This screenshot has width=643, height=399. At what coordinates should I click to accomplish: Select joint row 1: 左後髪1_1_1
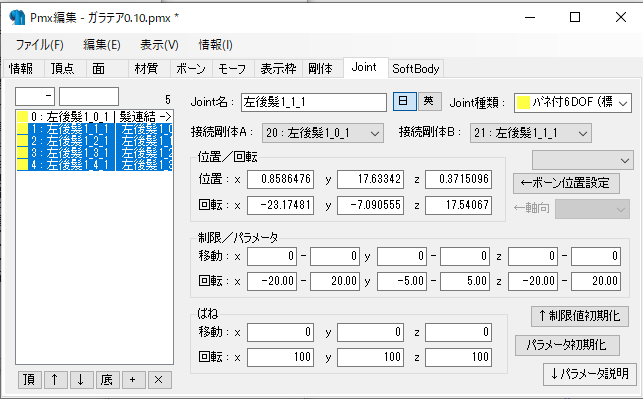coord(94,129)
